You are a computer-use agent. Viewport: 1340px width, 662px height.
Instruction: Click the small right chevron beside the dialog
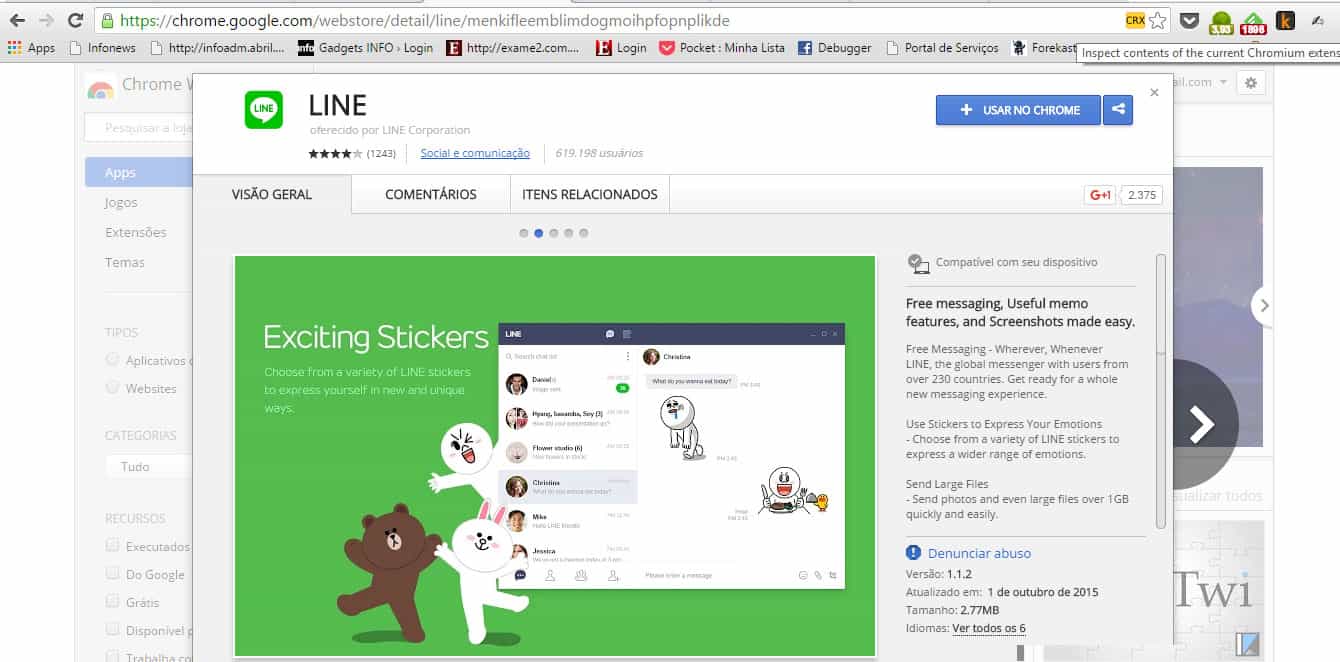point(1265,306)
